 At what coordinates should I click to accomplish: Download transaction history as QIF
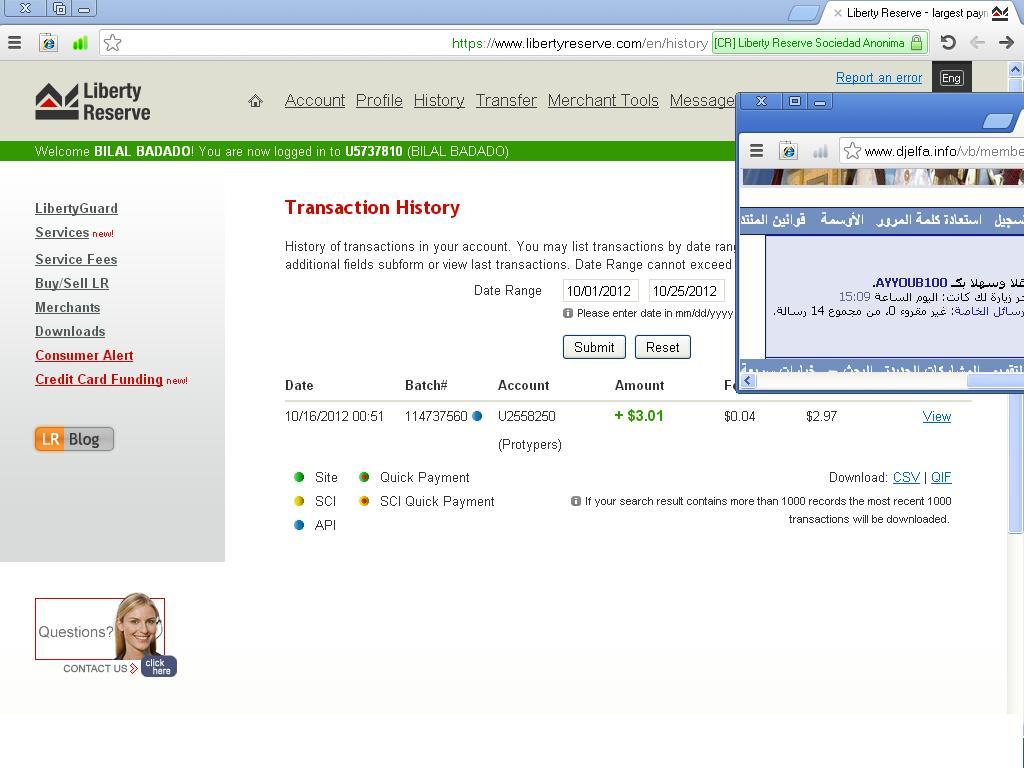click(x=941, y=477)
